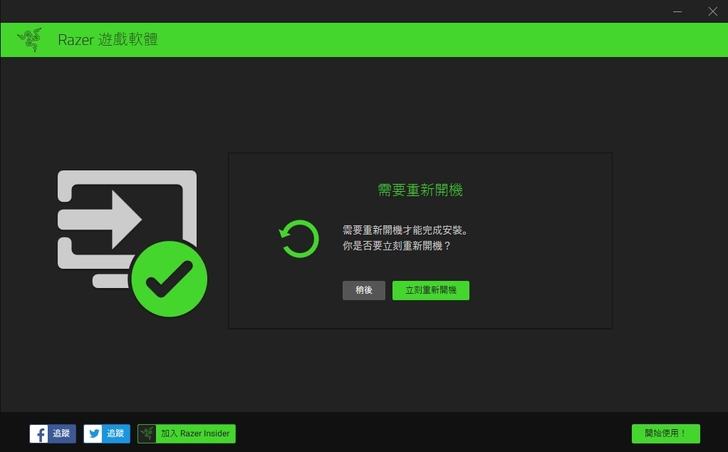Click 加入 Razer Insider button
The image size is (728, 452).
(x=186, y=434)
